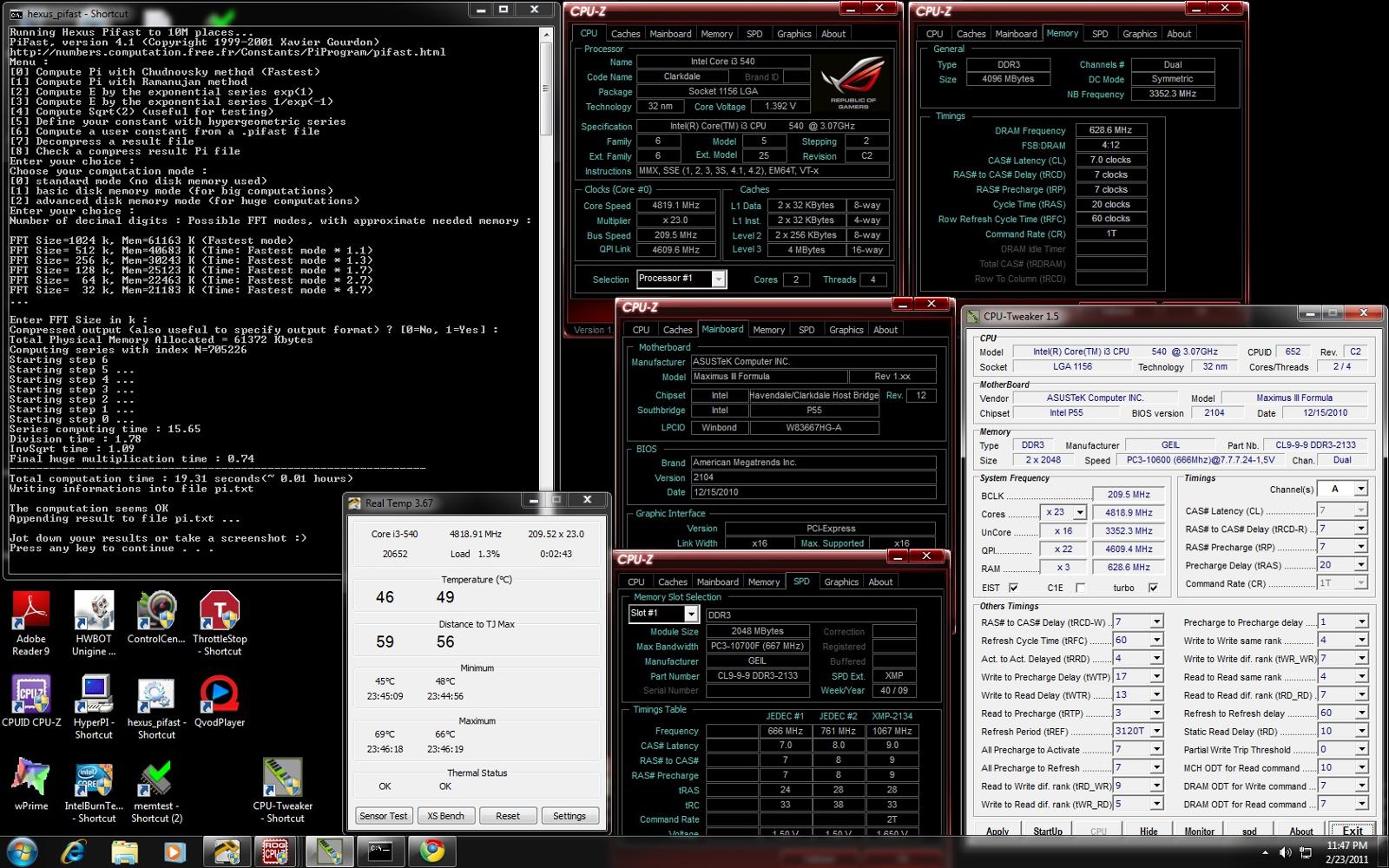The image size is (1389, 868).
Task: Show hidden tray icons arrow
Action: (1265, 852)
